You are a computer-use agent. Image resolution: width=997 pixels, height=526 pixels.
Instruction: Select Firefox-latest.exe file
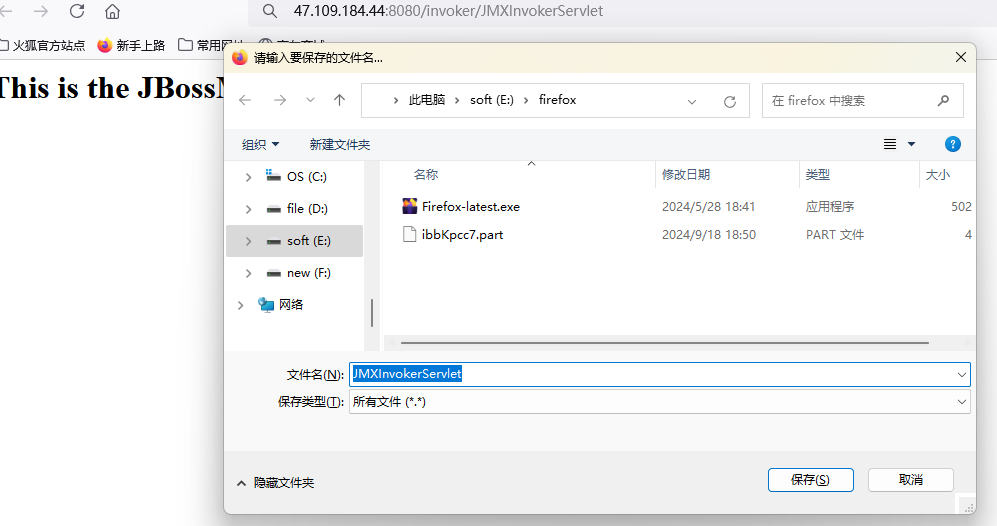tap(471, 207)
